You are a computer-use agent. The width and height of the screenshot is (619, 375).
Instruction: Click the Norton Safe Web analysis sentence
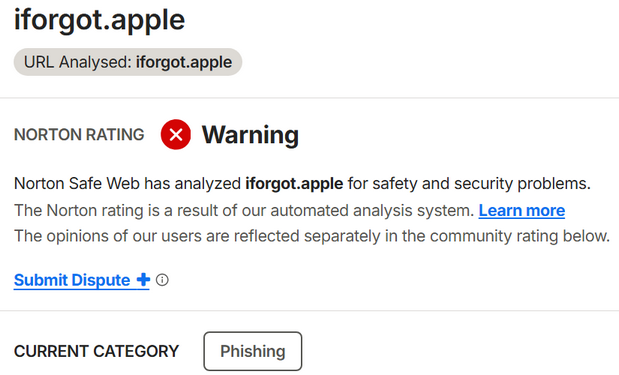click(302, 184)
